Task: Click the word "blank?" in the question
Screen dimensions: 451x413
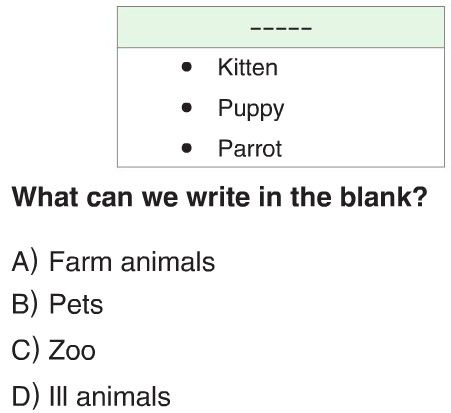Action: 383,197
